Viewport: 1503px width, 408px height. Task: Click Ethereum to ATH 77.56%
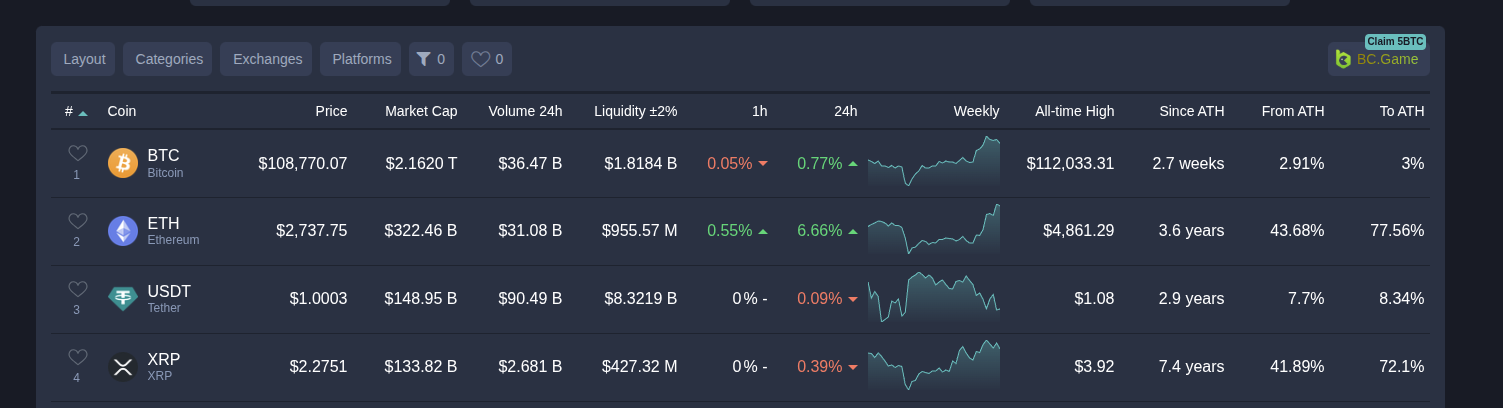(1397, 231)
